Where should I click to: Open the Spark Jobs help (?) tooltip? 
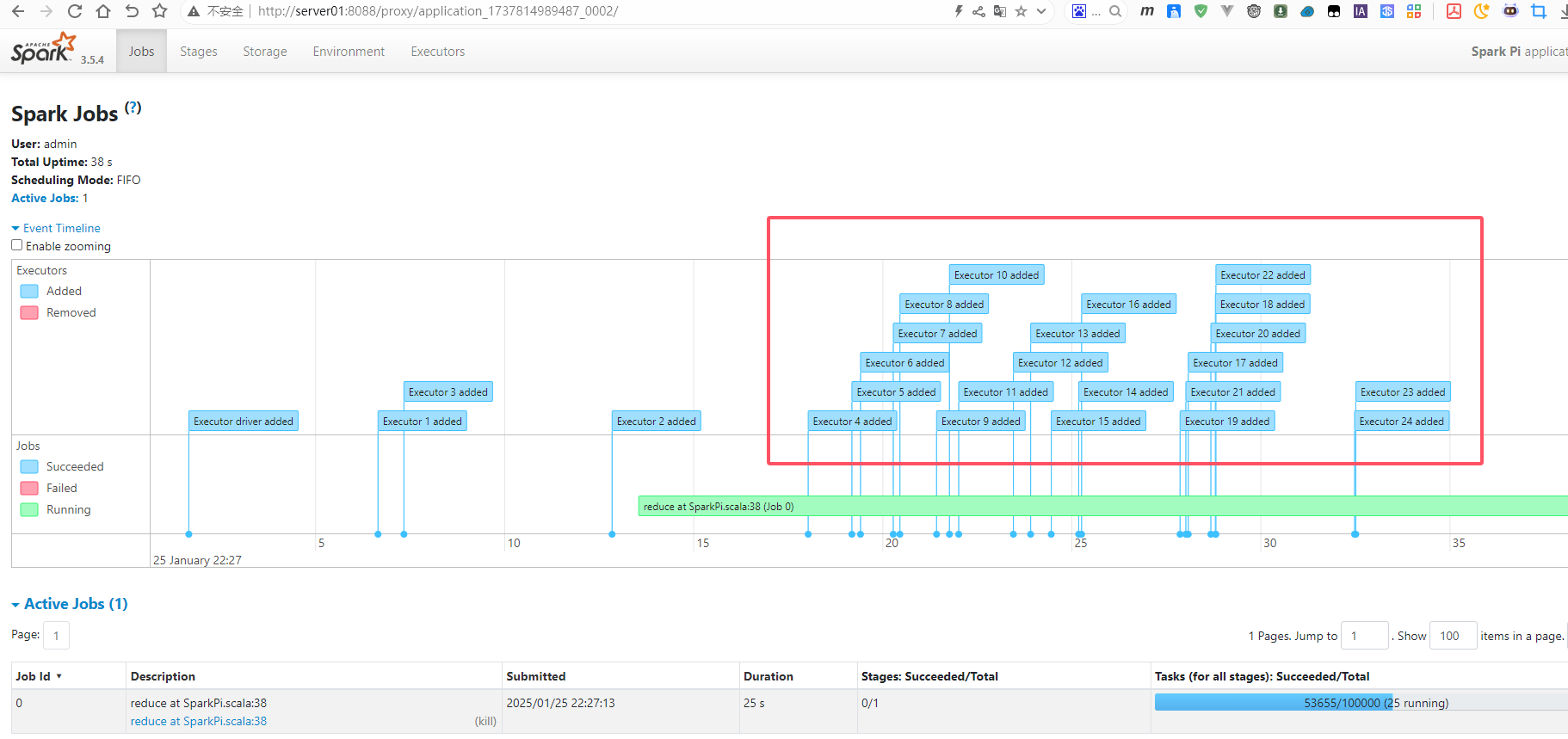pyautogui.click(x=133, y=108)
